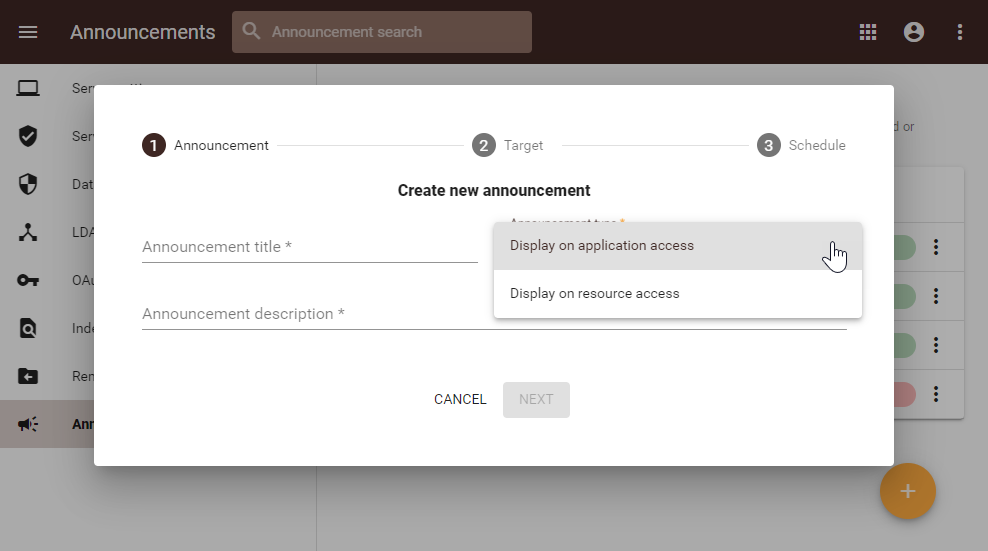The width and height of the screenshot is (988, 551).
Task: Go to Target step 2
Action: [508, 146]
